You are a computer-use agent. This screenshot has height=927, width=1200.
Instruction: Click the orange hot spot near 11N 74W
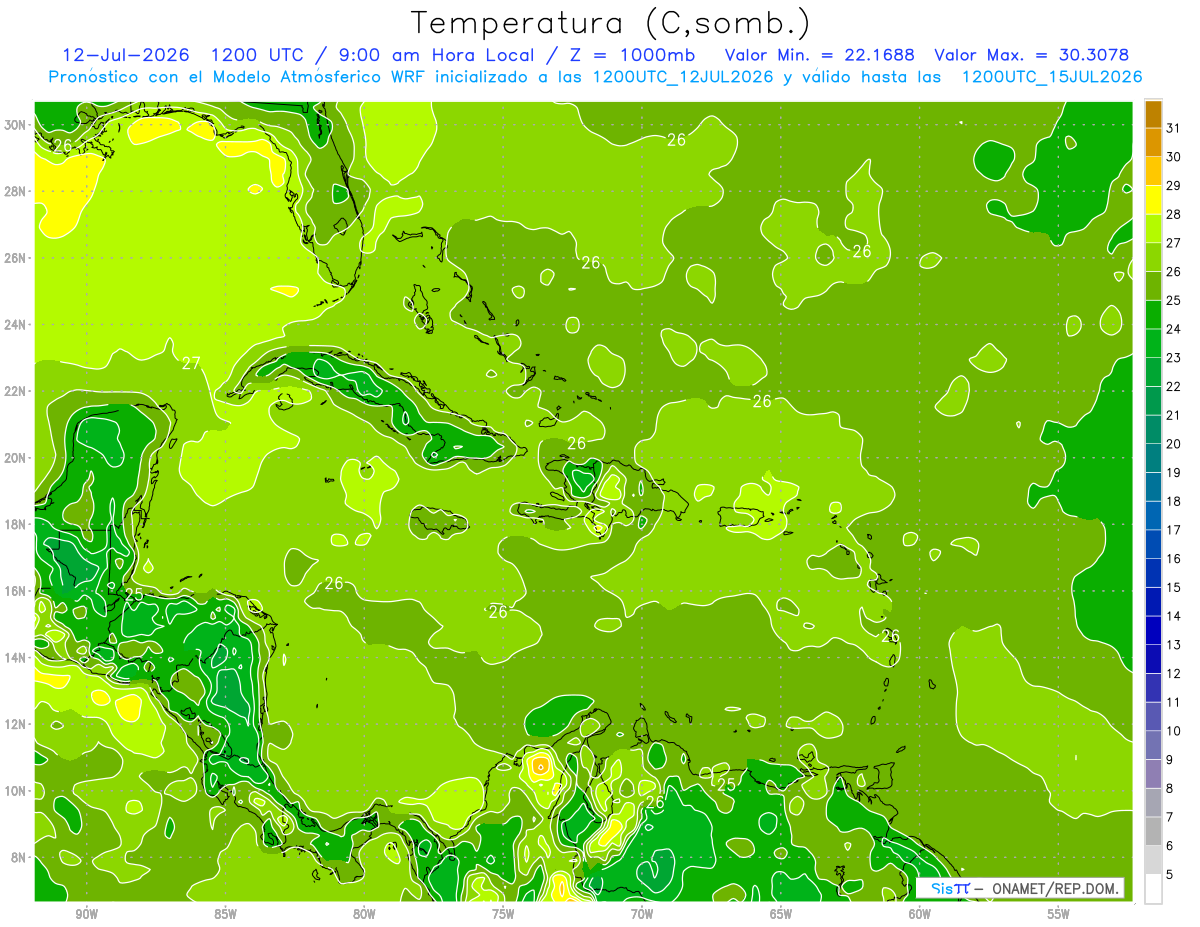point(540,767)
